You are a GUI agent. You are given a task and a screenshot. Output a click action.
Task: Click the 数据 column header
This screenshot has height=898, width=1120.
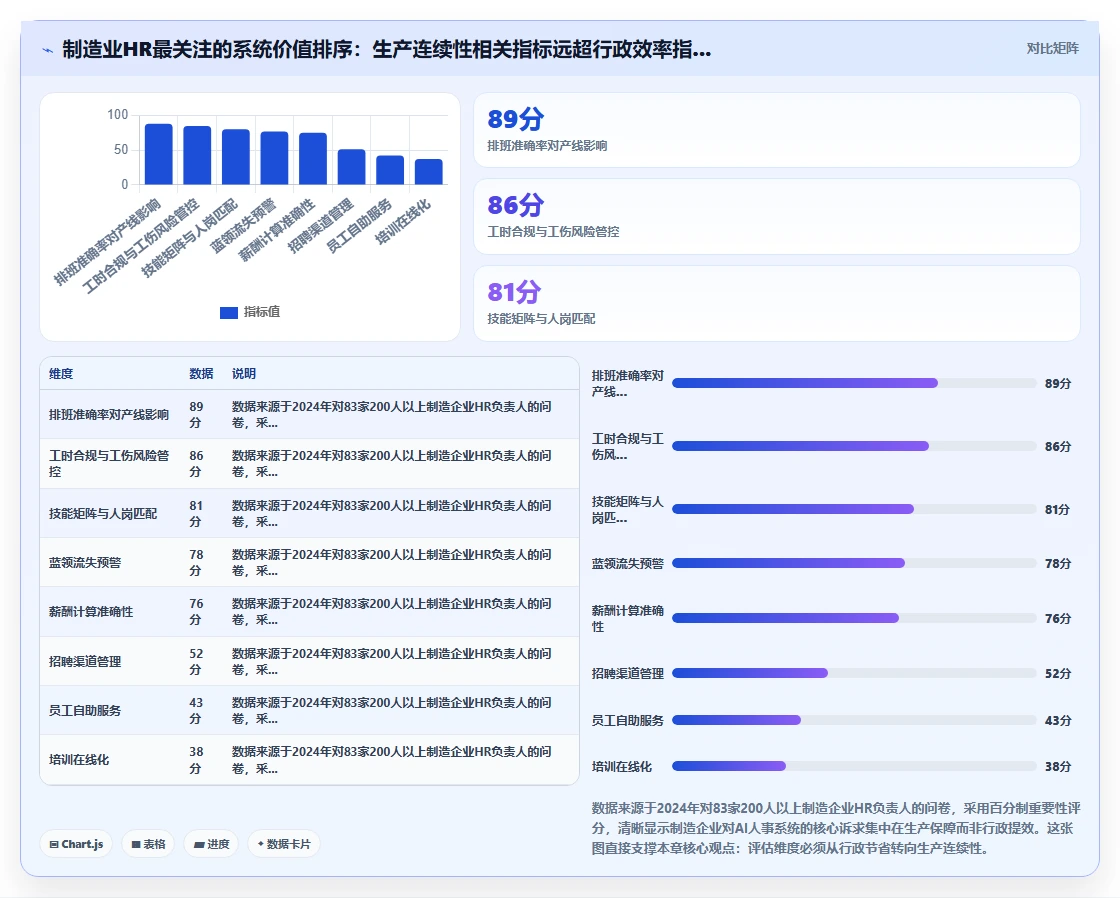[201, 374]
